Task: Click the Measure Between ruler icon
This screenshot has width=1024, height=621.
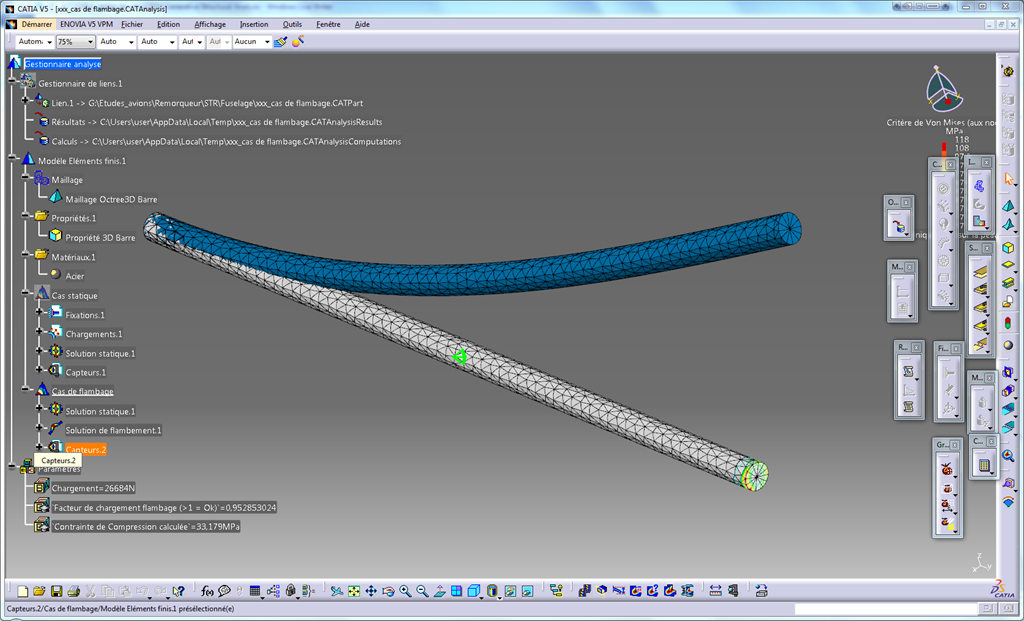Action: (x=715, y=591)
